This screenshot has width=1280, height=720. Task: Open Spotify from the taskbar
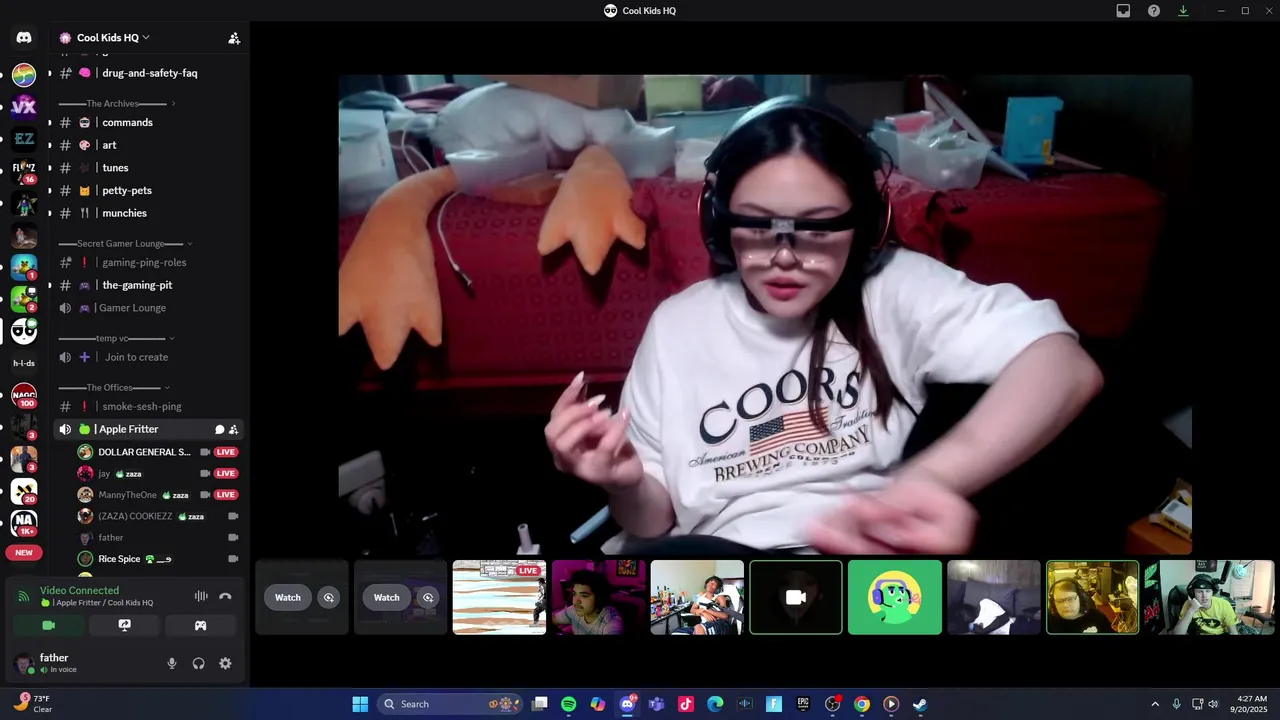pos(568,704)
